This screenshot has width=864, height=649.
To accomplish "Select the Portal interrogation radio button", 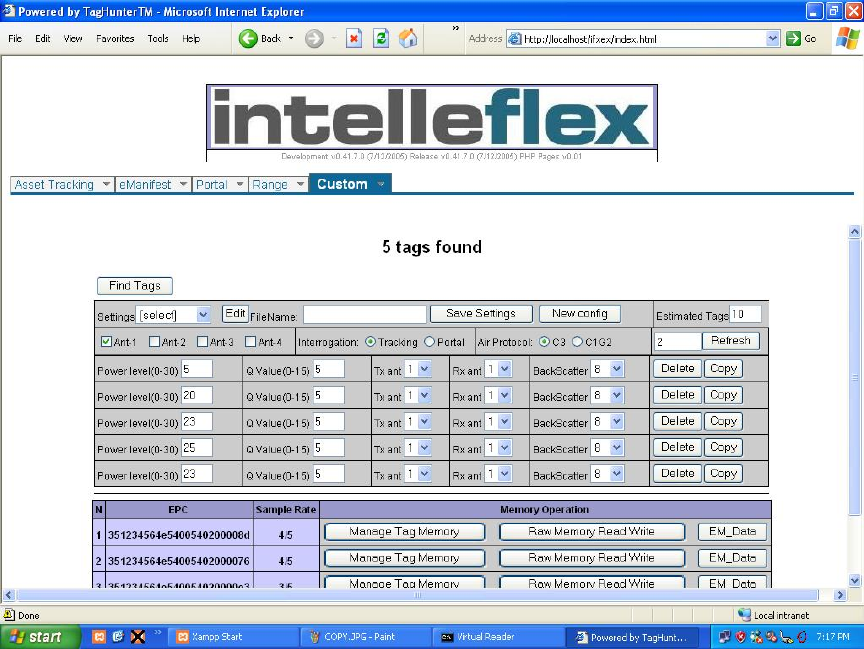I will (429, 342).
